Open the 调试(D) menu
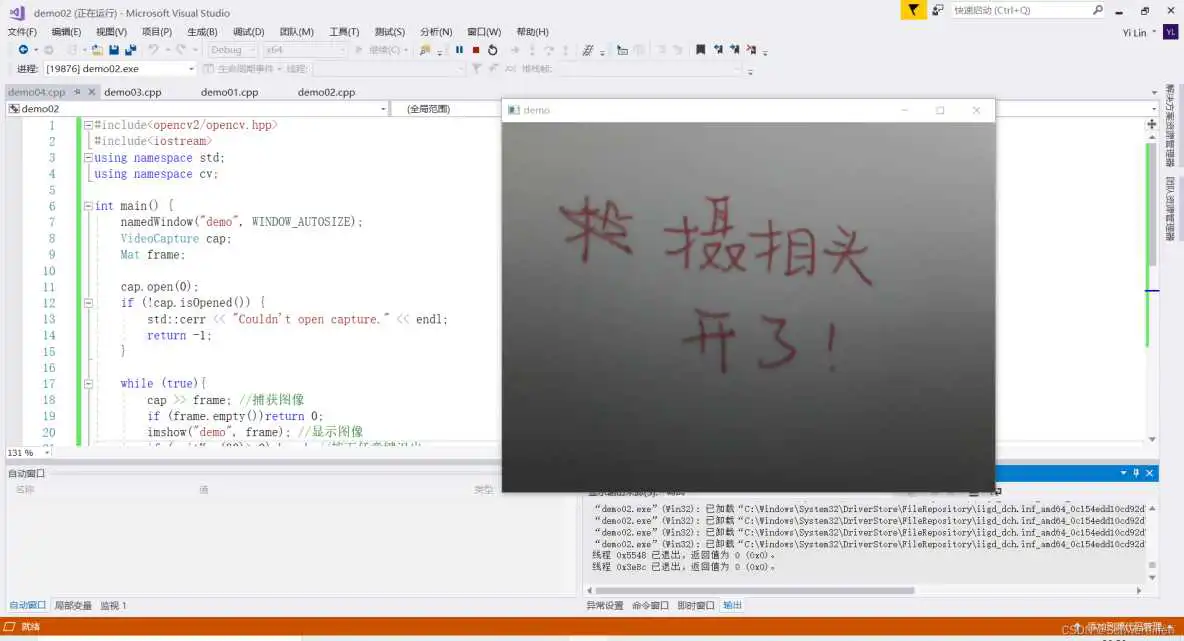 [x=250, y=31]
